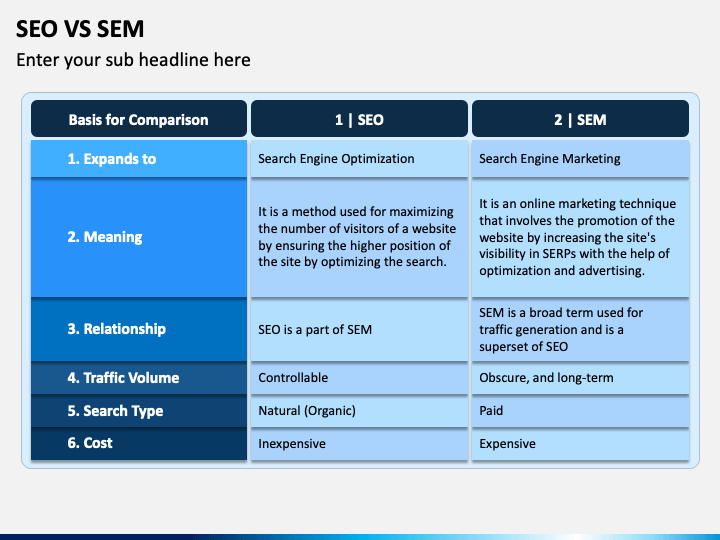Click the 'SEO is a part of SEM' cell
The width and height of the screenshot is (720, 540).
(359, 329)
